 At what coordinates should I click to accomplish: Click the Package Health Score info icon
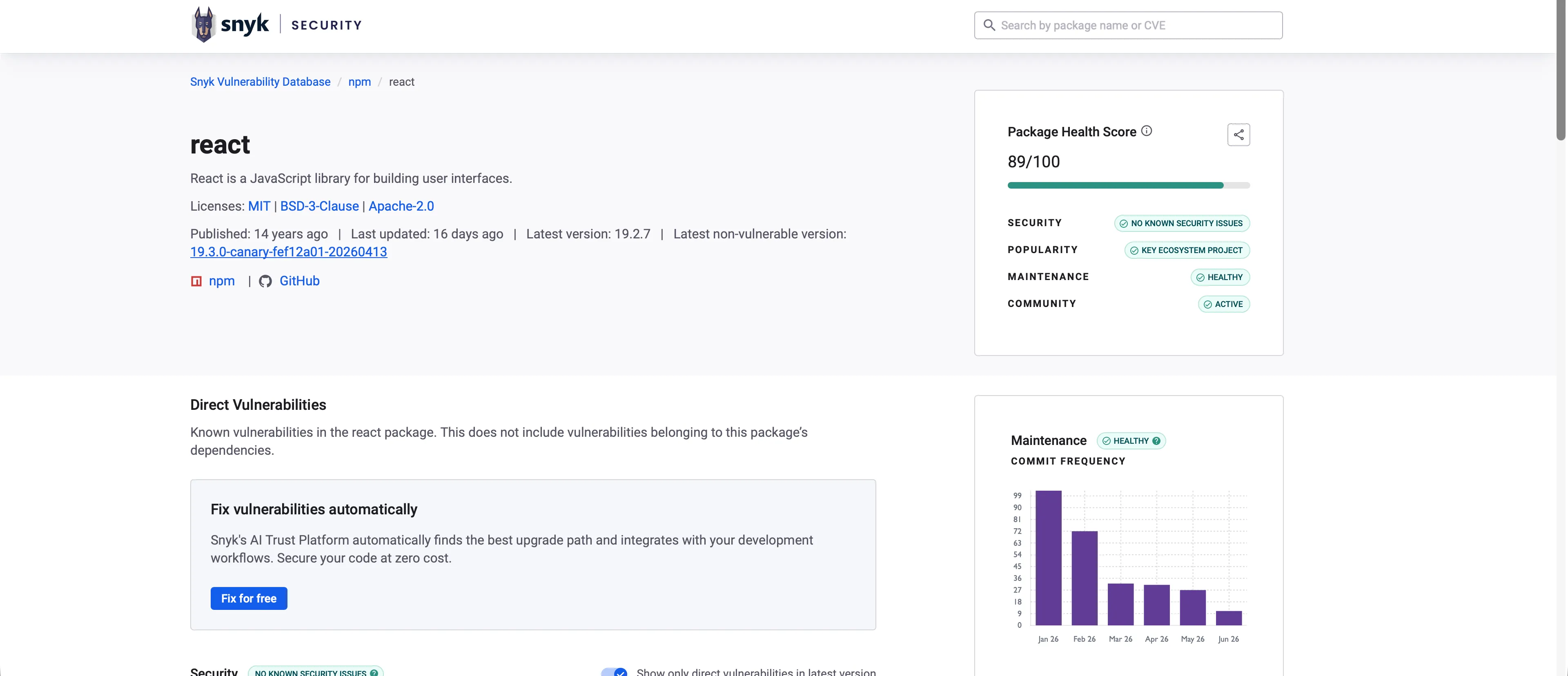tap(1146, 131)
